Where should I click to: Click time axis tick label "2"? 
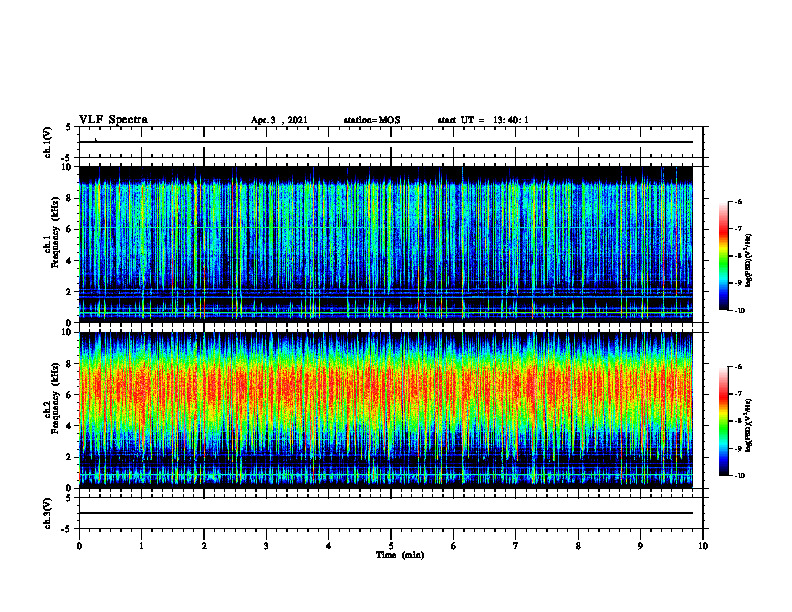tap(204, 546)
